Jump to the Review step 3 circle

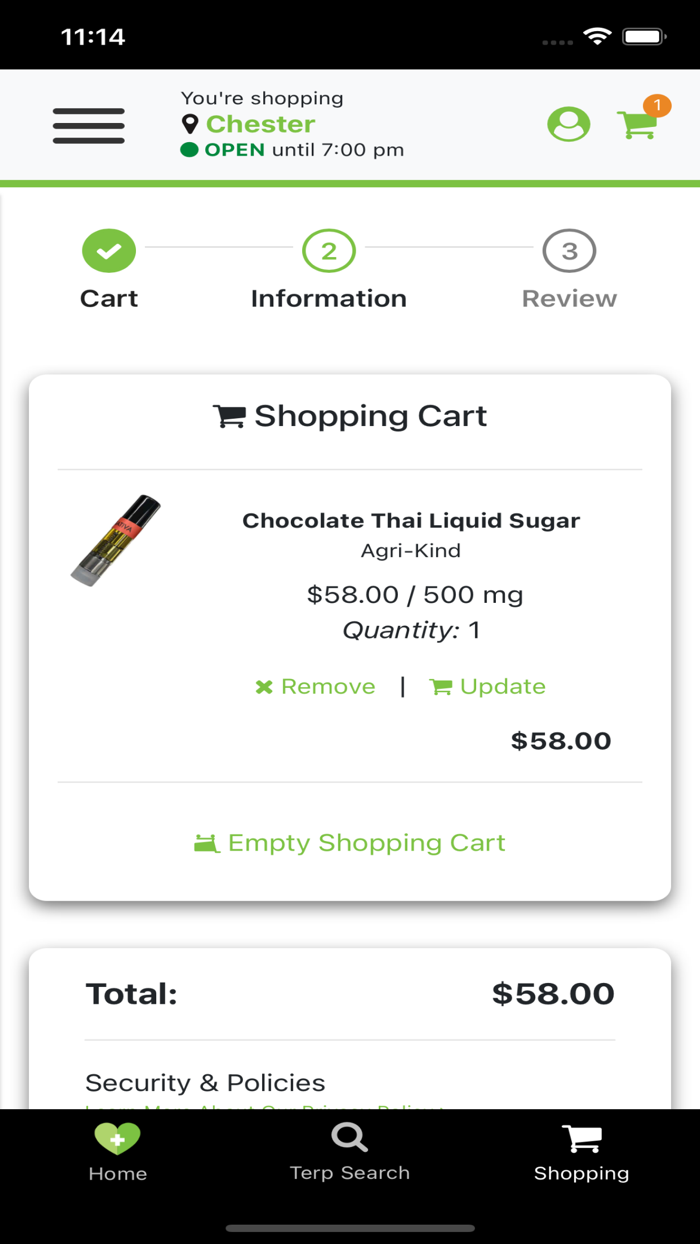tap(569, 251)
